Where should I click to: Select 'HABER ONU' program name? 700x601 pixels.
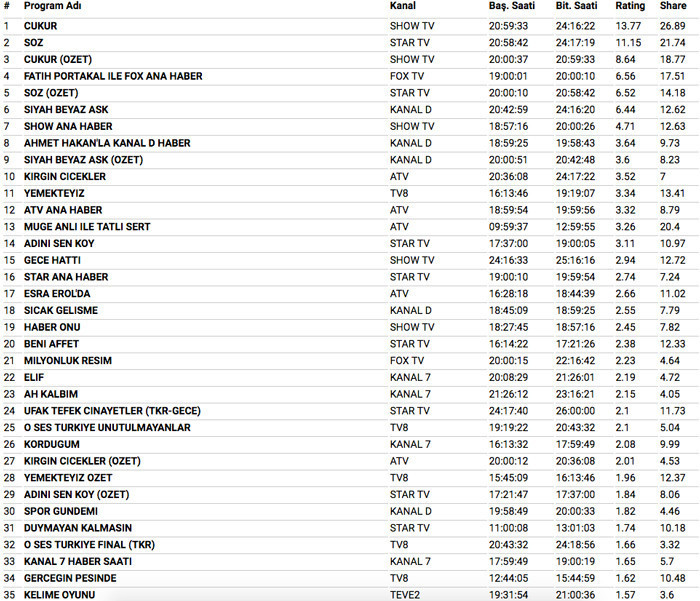pos(52,327)
